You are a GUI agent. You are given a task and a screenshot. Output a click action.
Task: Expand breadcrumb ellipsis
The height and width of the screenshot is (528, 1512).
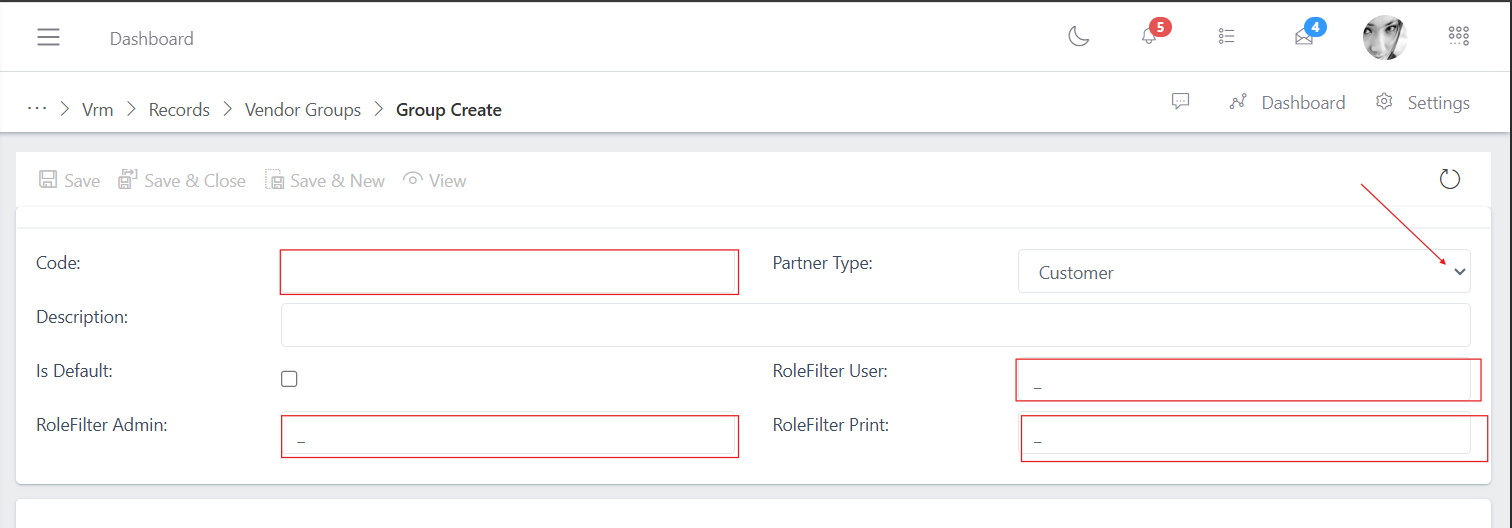coord(37,108)
